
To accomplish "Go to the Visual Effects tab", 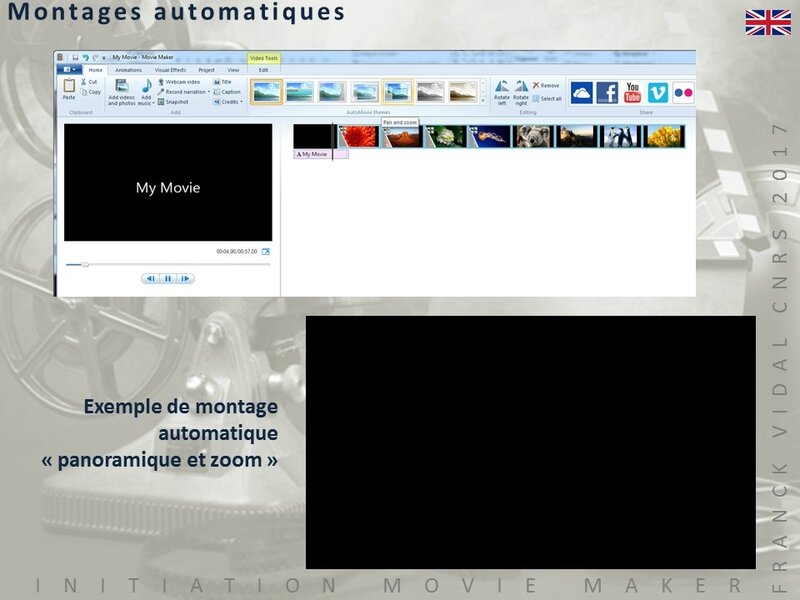I will [x=170, y=70].
